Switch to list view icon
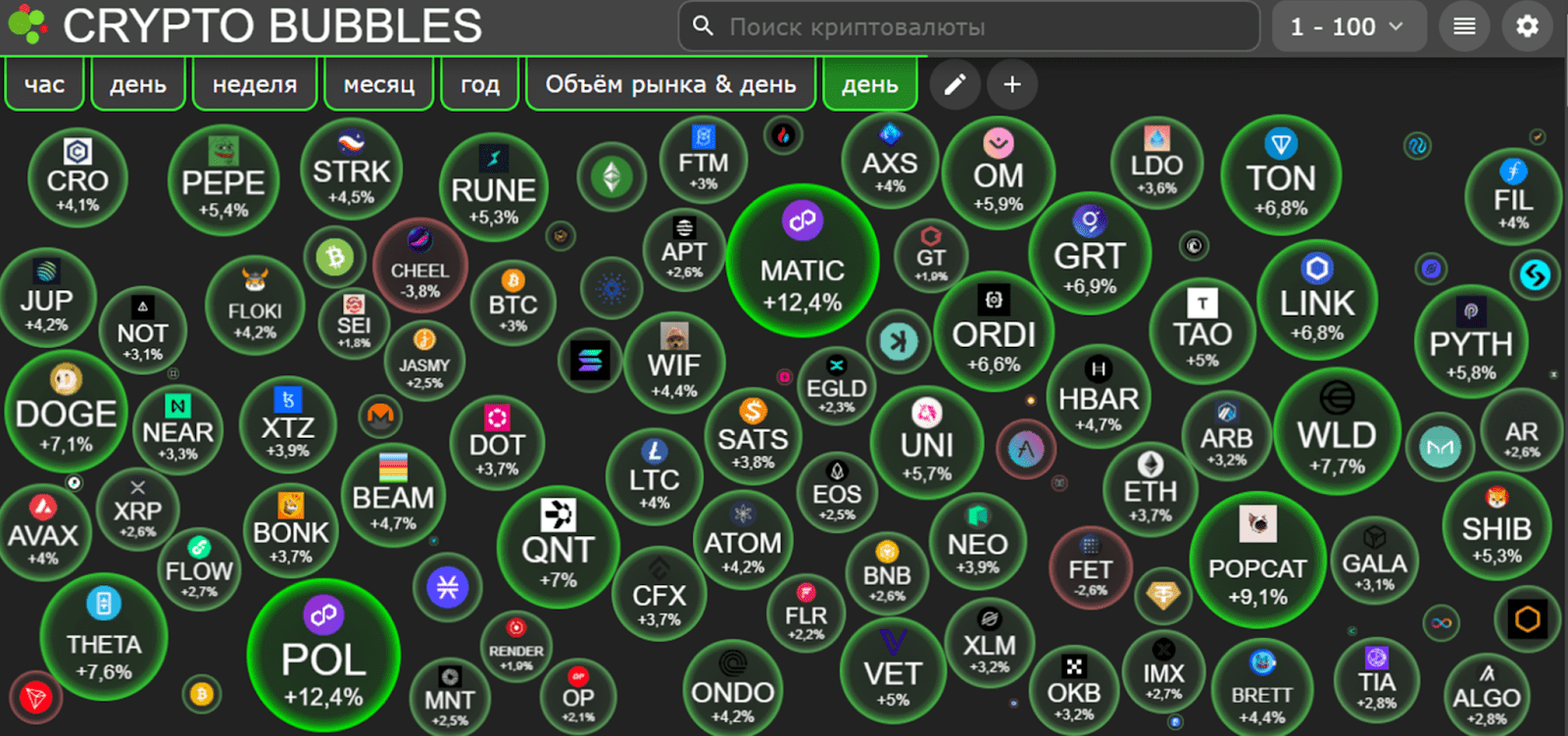Viewport: 1568px width, 736px height. (x=1464, y=26)
